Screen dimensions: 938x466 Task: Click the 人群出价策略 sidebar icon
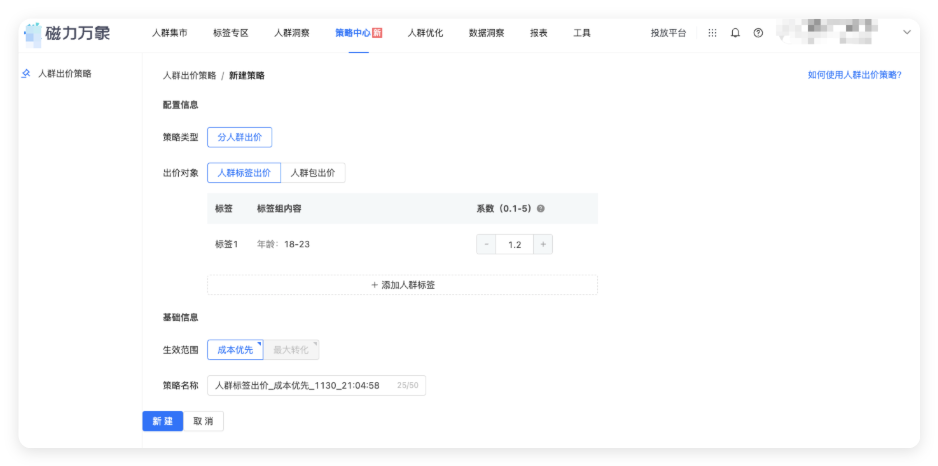pyautogui.click(x=26, y=74)
